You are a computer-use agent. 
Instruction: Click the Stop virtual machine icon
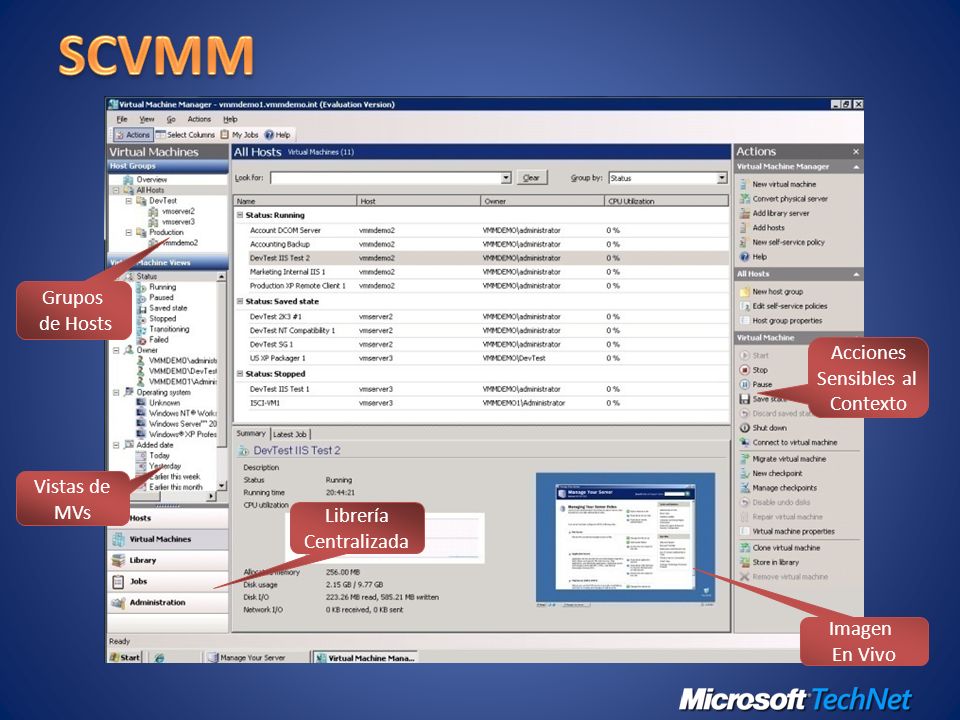(x=744, y=370)
